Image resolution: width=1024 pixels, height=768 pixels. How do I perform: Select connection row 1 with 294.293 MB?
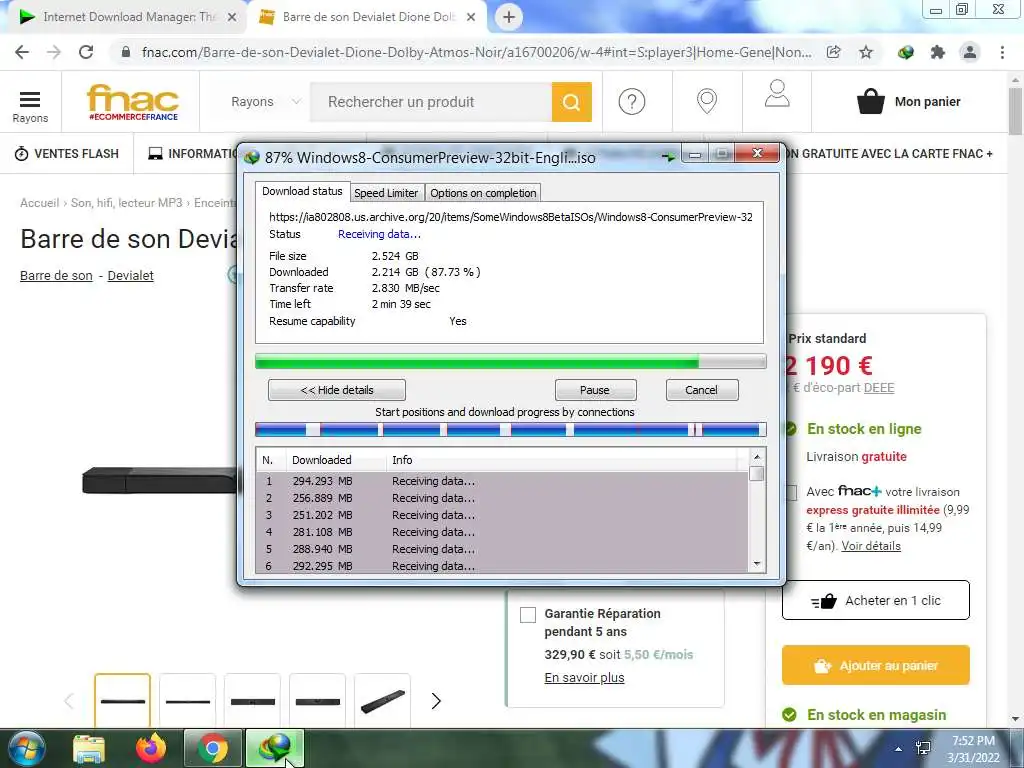click(x=502, y=481)
